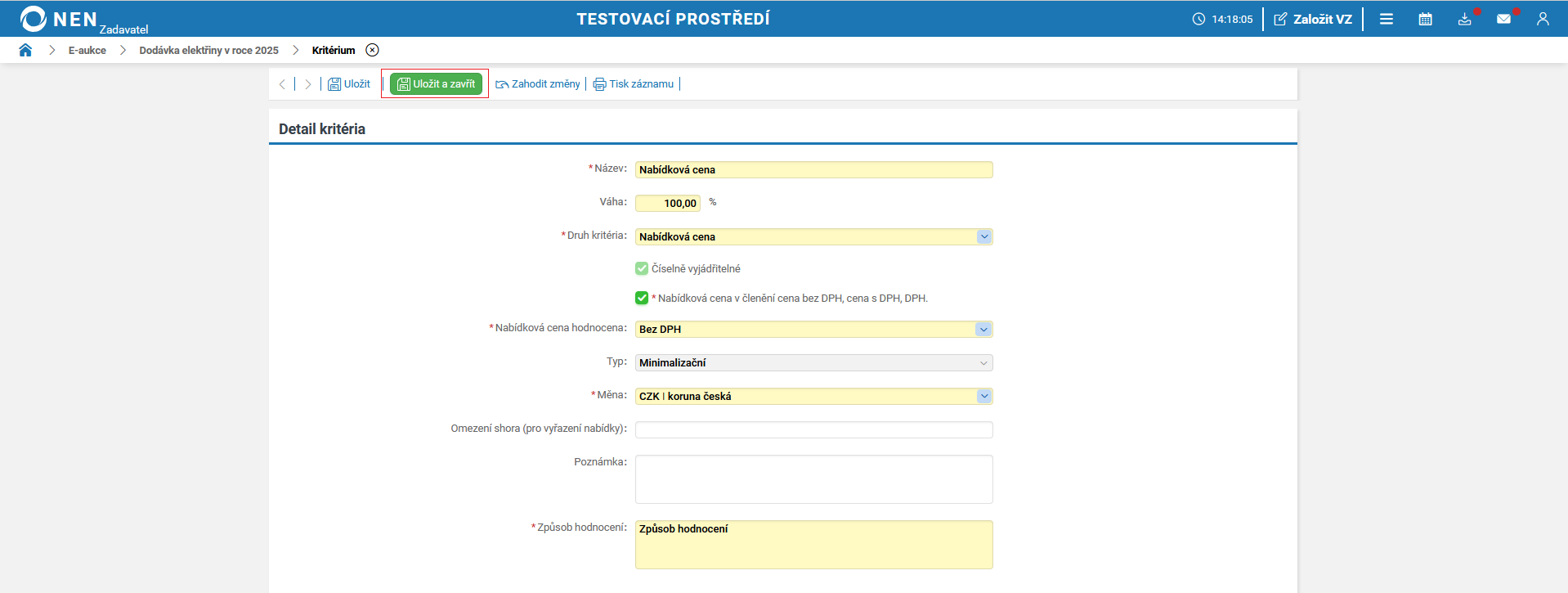The height and width of the screenshot is (593, 1568).
Task: Go to next record arrow
Action: [x=308, y=84]
